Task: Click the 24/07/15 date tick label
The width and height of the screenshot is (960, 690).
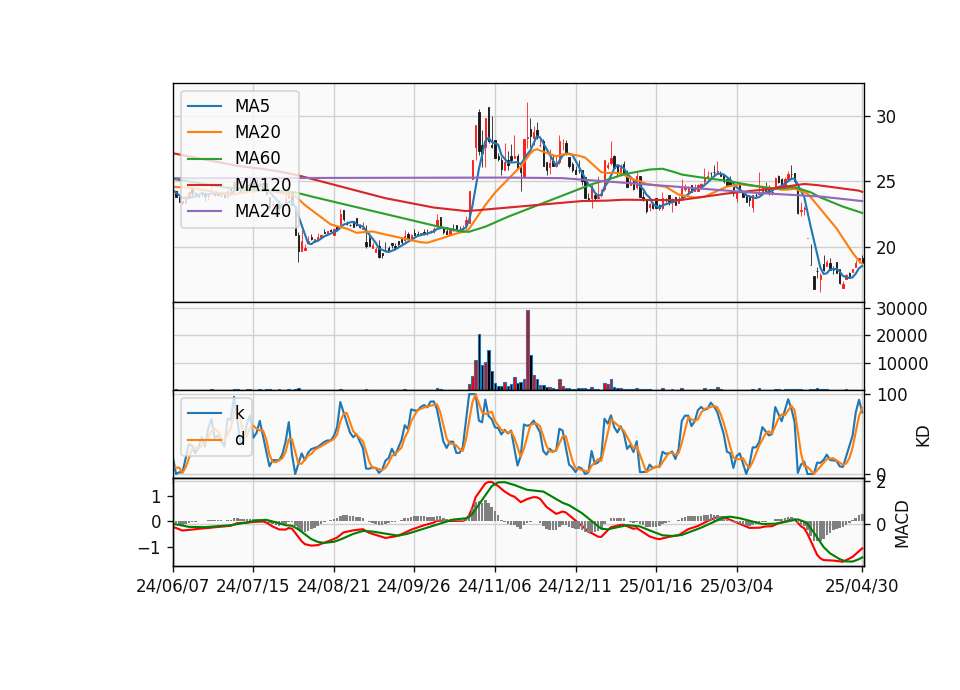Action: coord(253,586)
